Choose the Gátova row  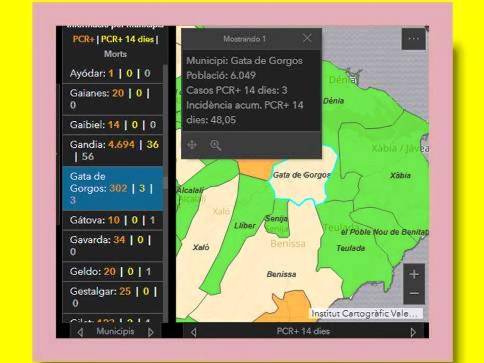113,220
